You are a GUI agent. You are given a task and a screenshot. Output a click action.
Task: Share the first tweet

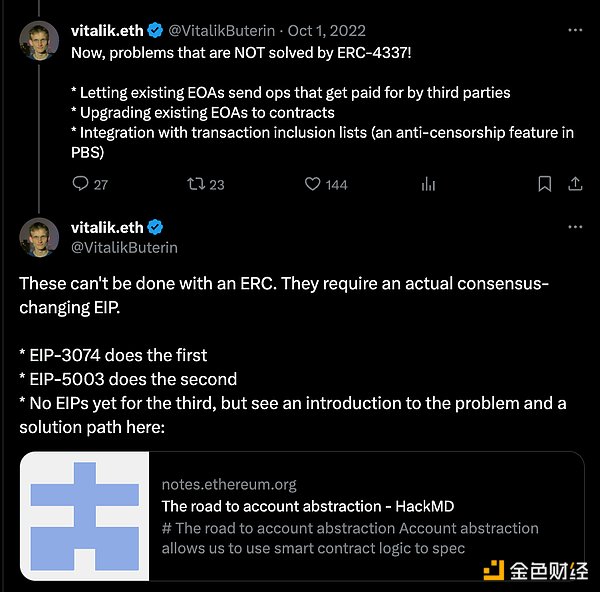(x=575, y=184)
